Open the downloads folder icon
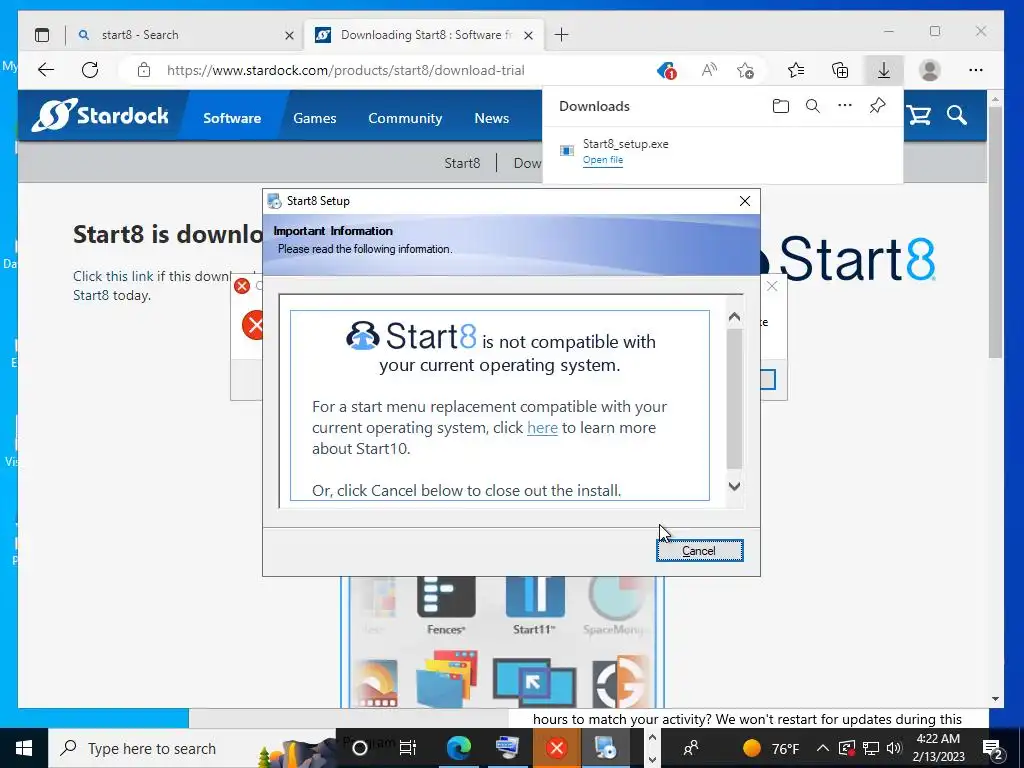 pos(780,106)
